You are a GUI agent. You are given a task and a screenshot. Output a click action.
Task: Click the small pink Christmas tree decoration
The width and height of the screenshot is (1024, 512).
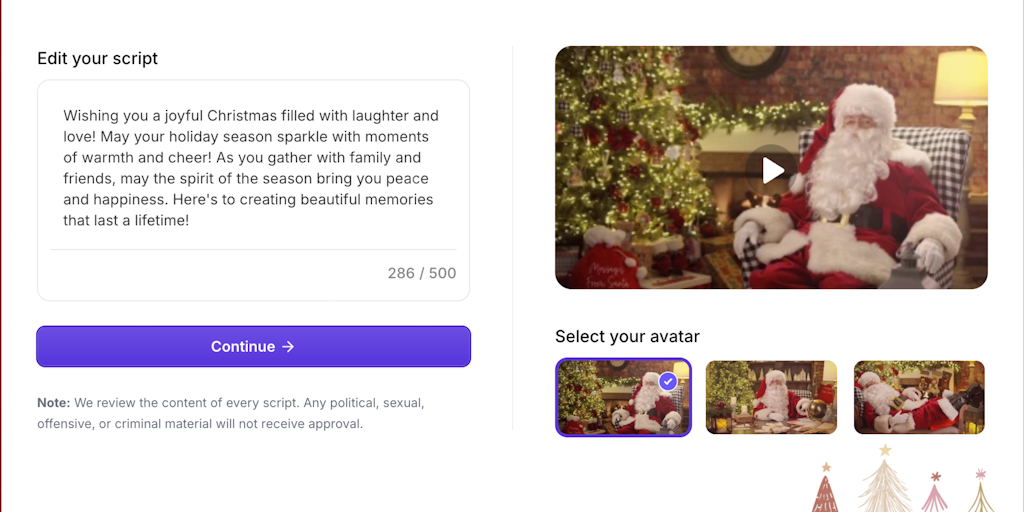click(935, 494)
